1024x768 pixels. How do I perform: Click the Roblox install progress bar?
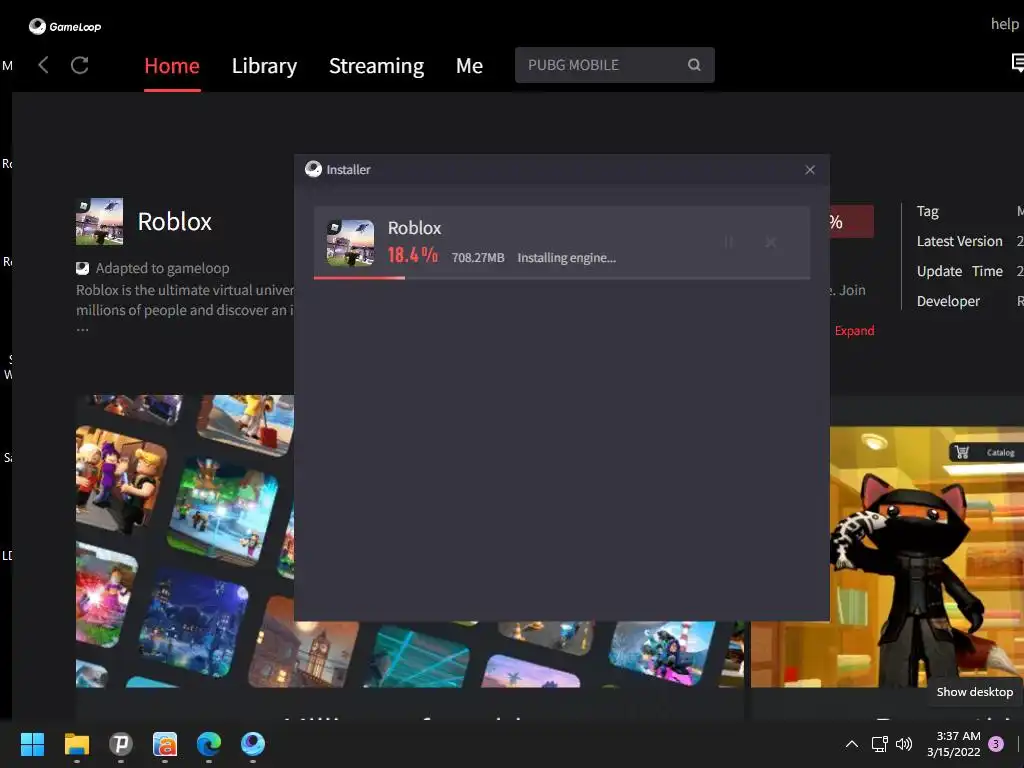point(562,278)
